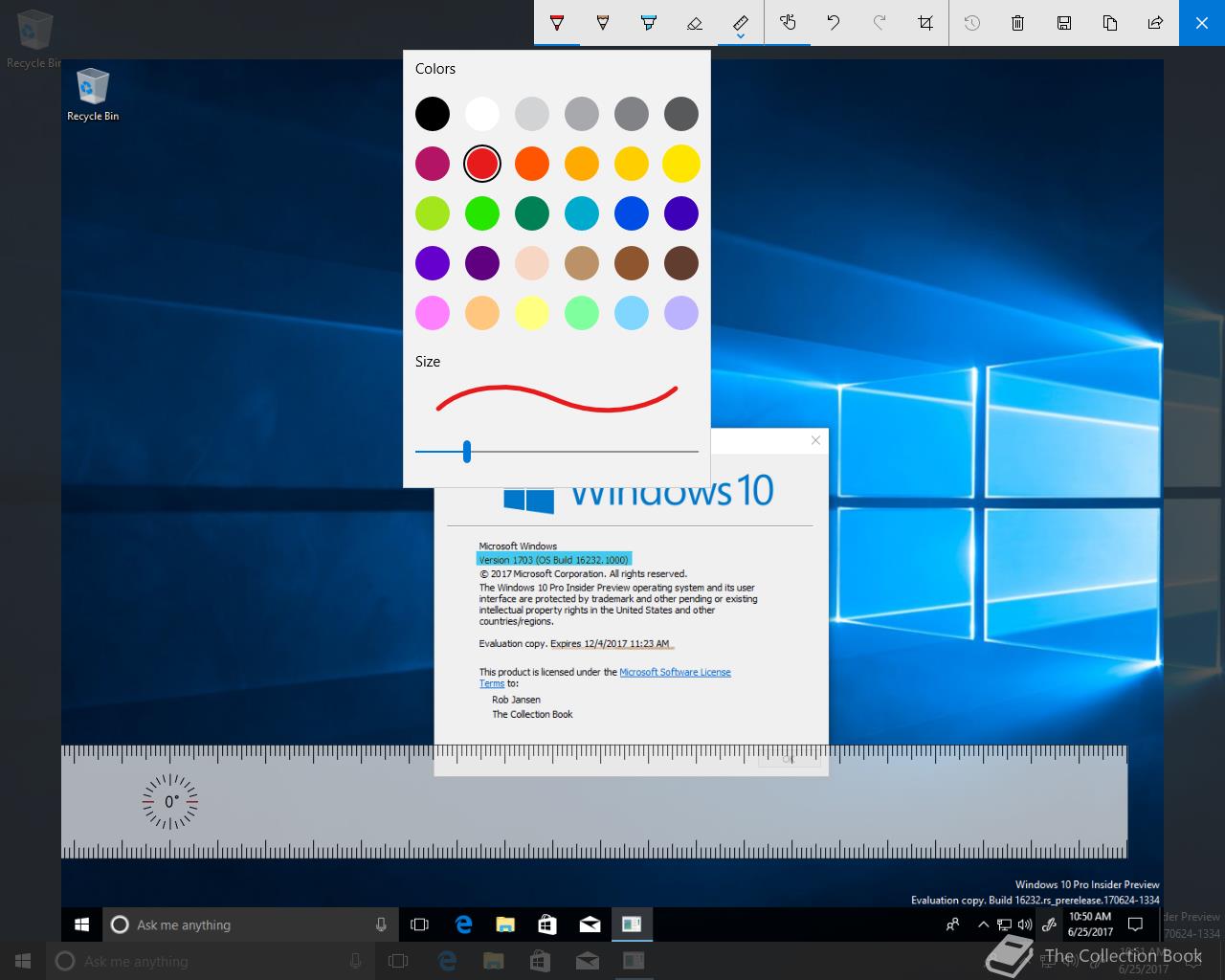Click highlighted text Version 1703 build line
This screenshot has width=1225, height=980.
click(554, 560)
